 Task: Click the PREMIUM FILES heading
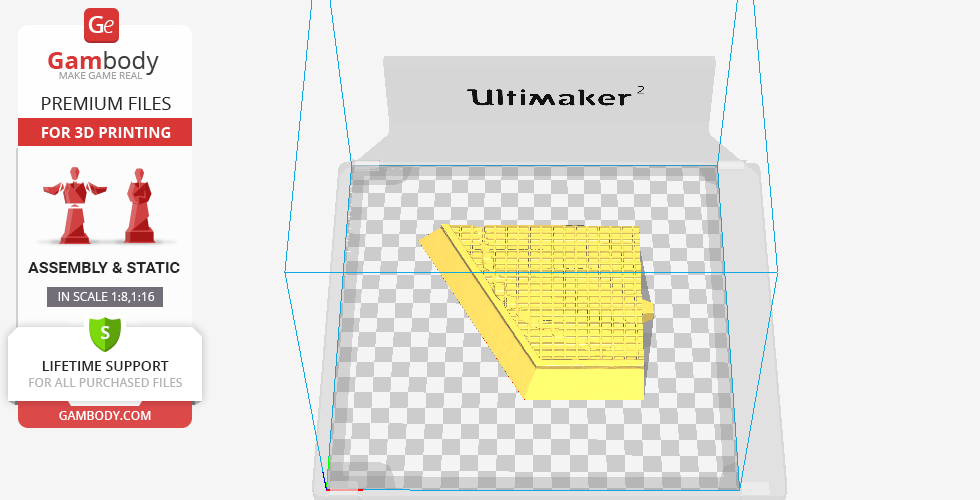pos(105,104)
